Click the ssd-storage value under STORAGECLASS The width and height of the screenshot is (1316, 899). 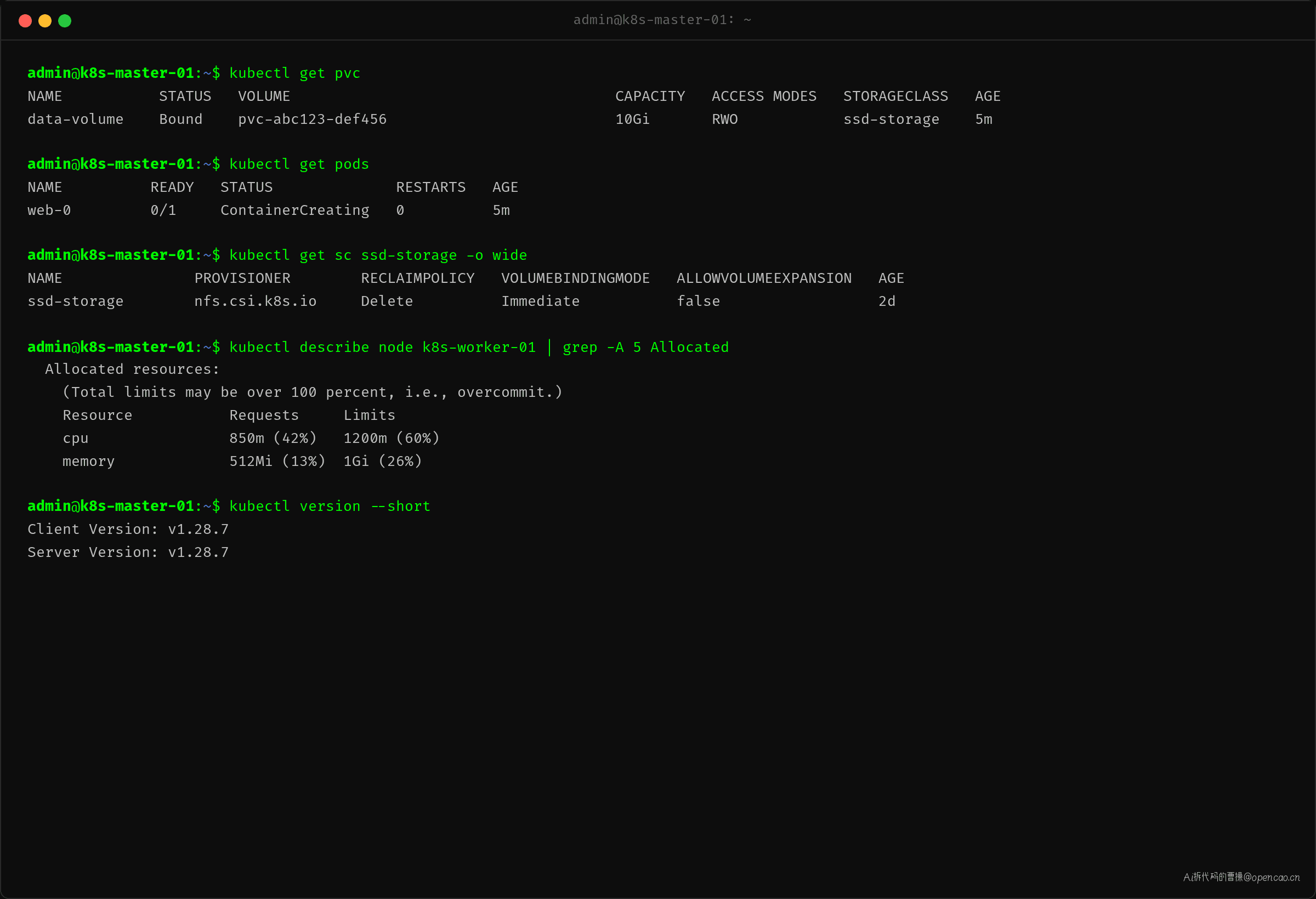[x=890, y=120]
